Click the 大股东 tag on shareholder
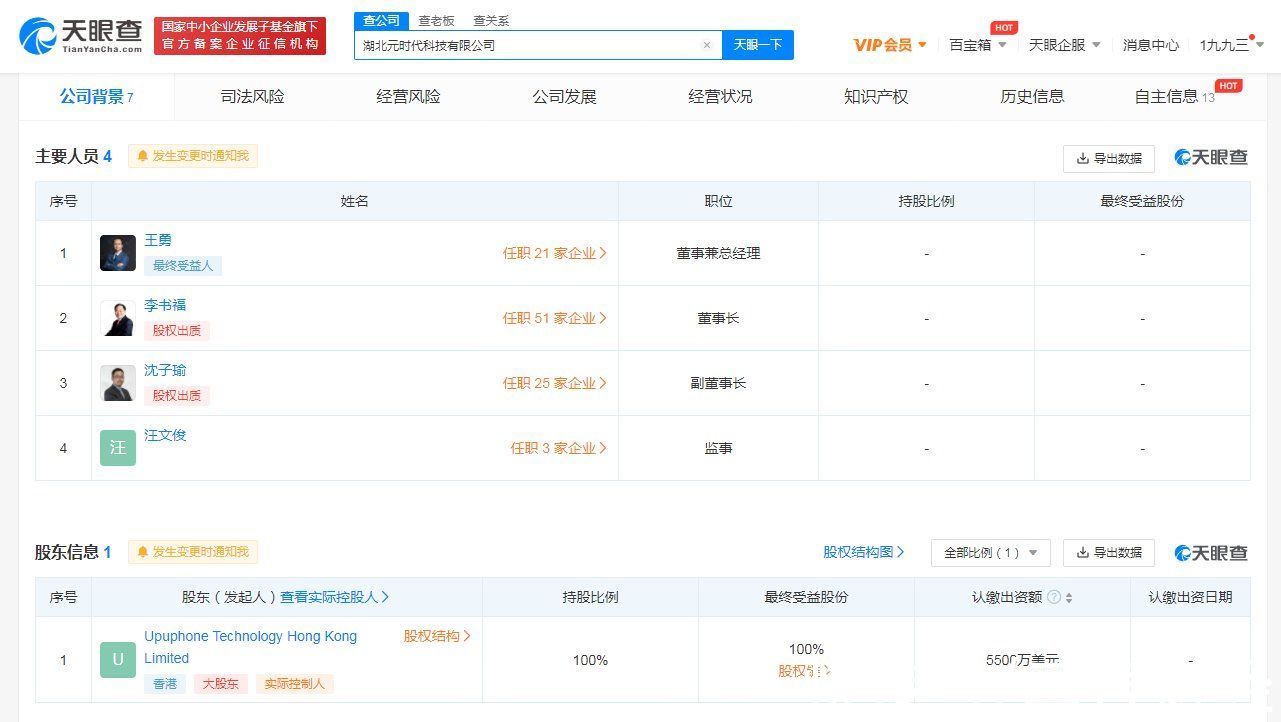This screenshot has width=1281, height=722. click(220, 684)
